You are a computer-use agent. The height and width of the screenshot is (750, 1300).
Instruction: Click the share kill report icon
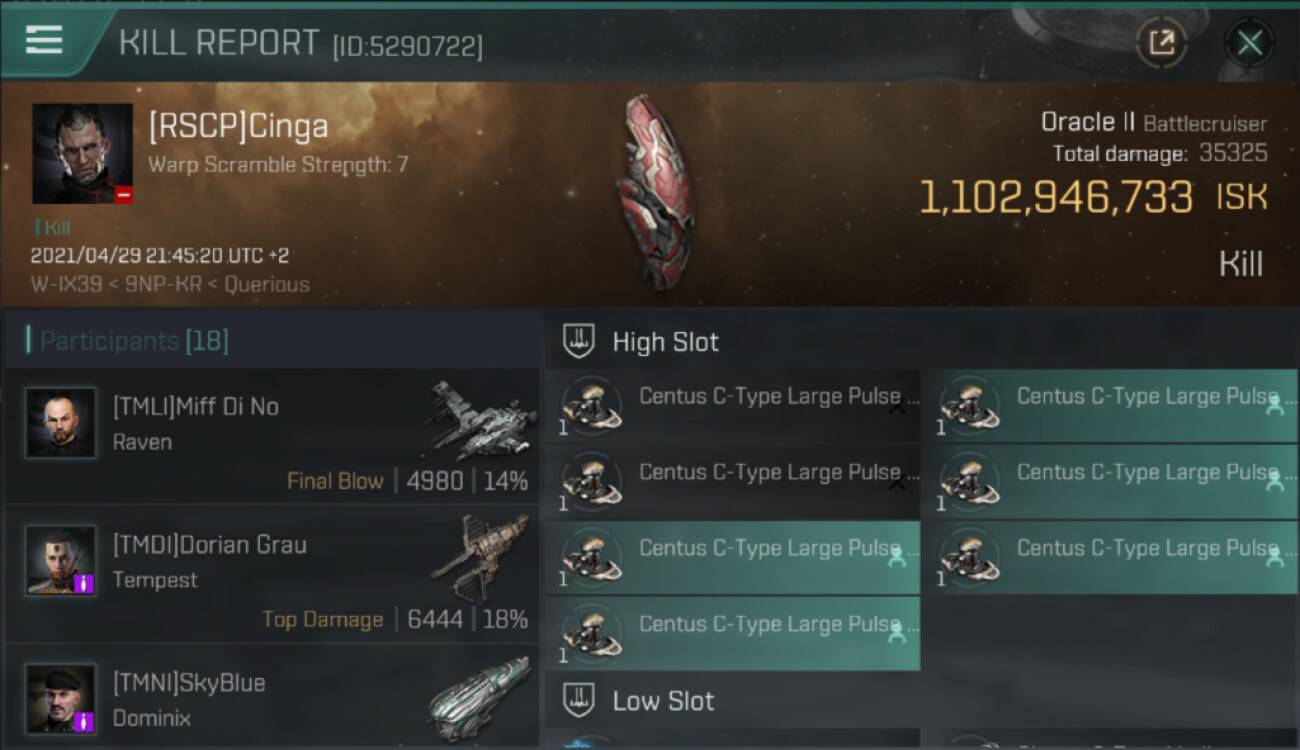pos(1161,42)
